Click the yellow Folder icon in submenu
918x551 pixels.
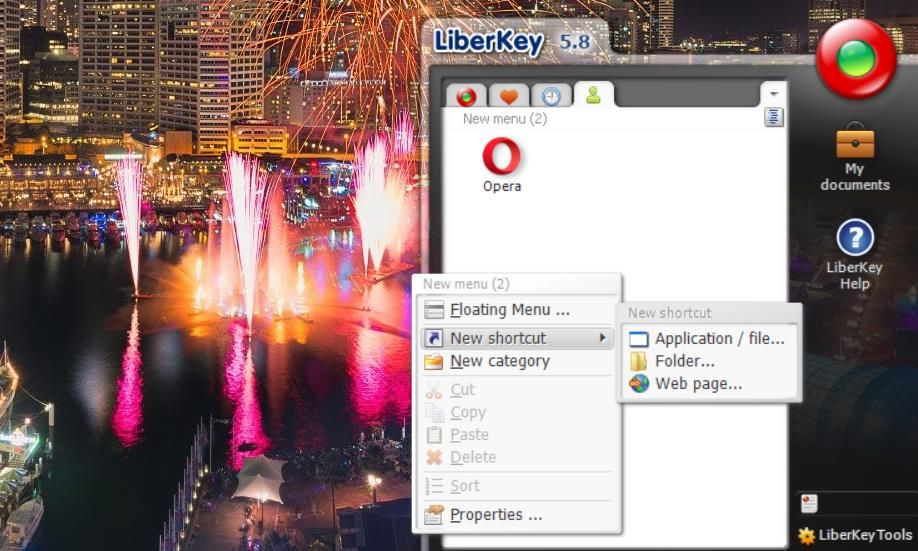[x=638, y=361]
